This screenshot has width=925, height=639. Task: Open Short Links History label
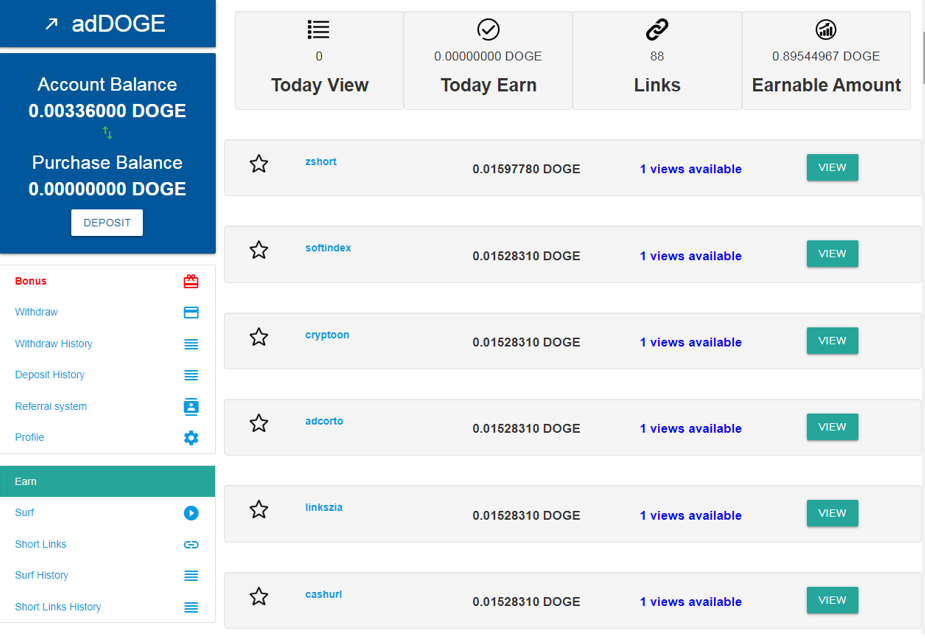(x=58, y=607)
